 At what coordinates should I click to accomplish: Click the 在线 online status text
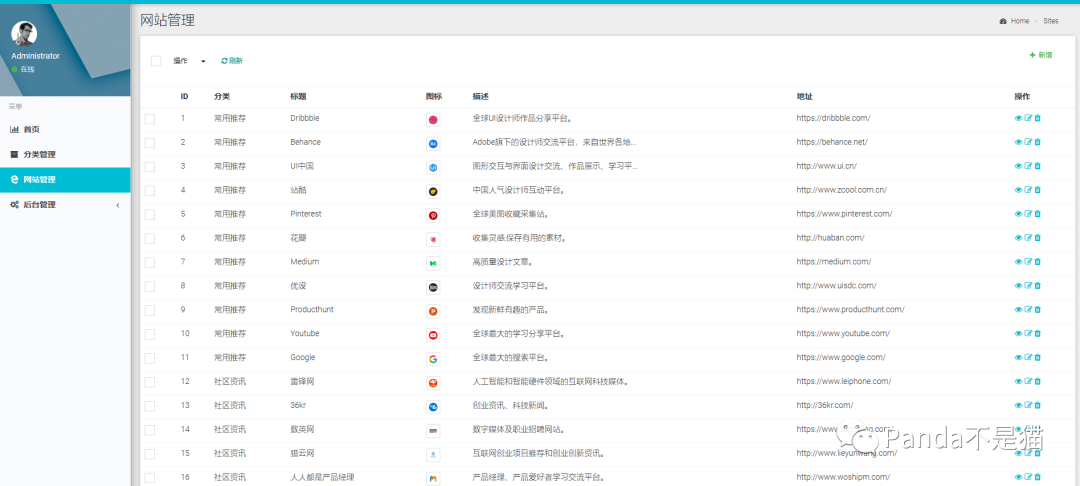28,70
